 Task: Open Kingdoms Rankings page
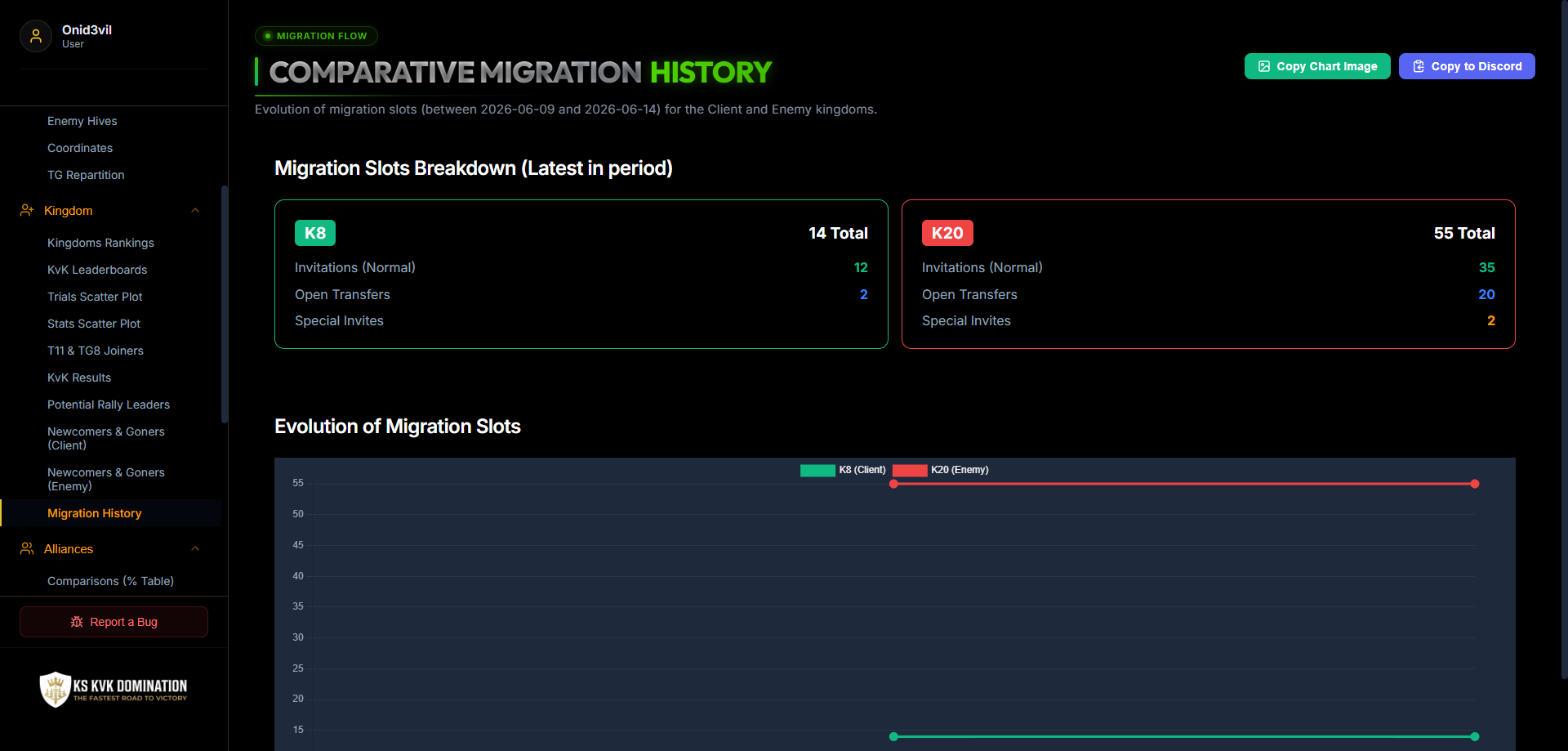100,243
